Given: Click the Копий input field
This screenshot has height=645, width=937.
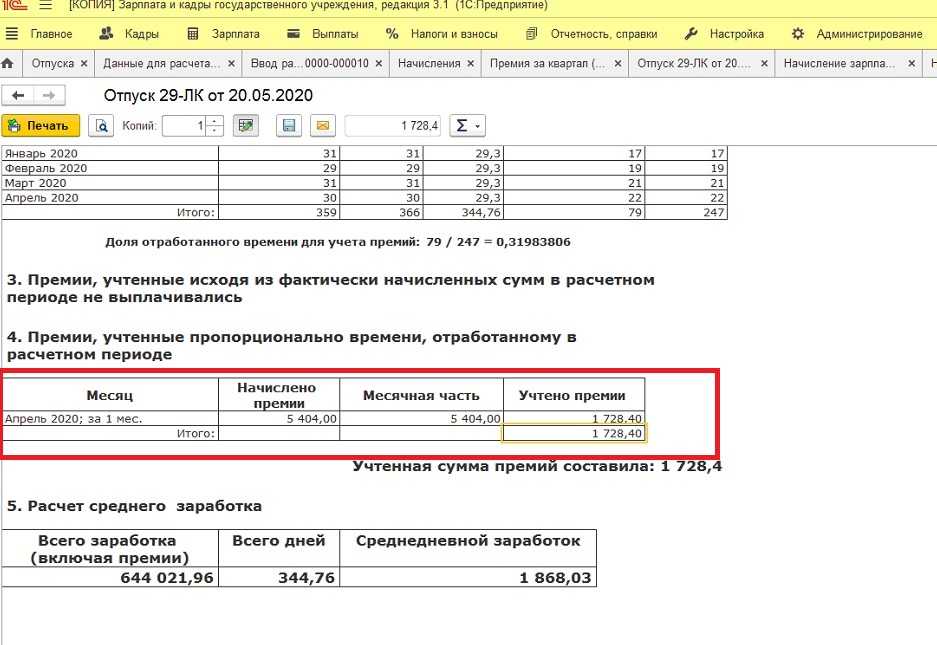Looking at the screenshot, I should [185, 126].
